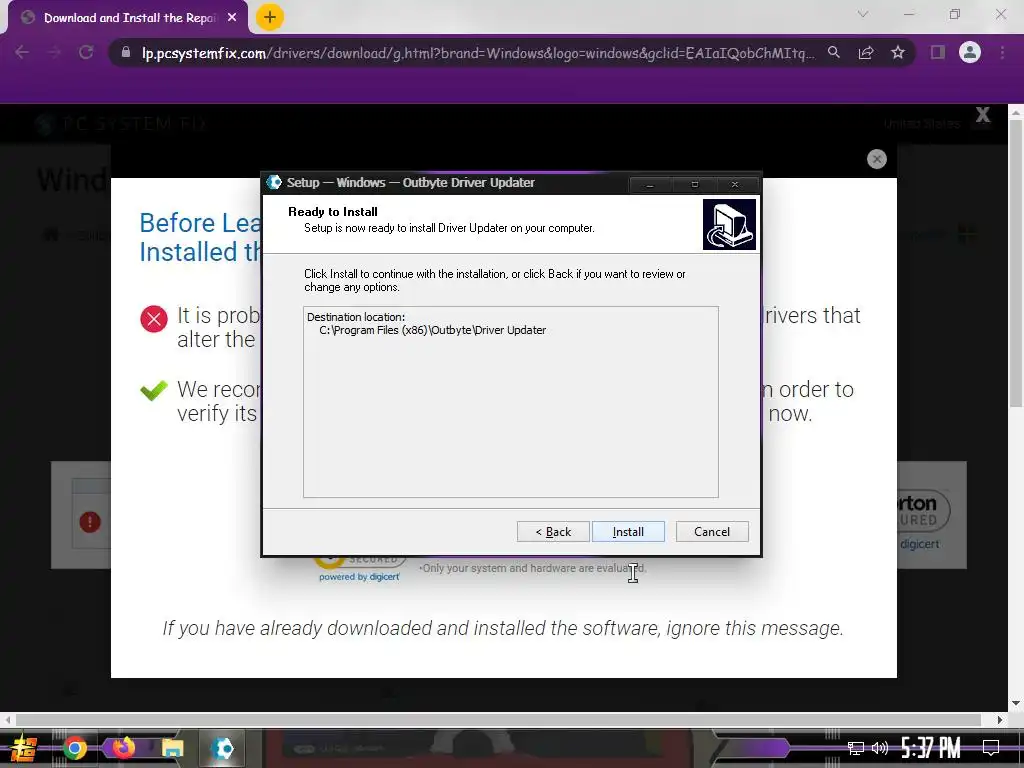Click the browser forward arrow

(54, 52)
